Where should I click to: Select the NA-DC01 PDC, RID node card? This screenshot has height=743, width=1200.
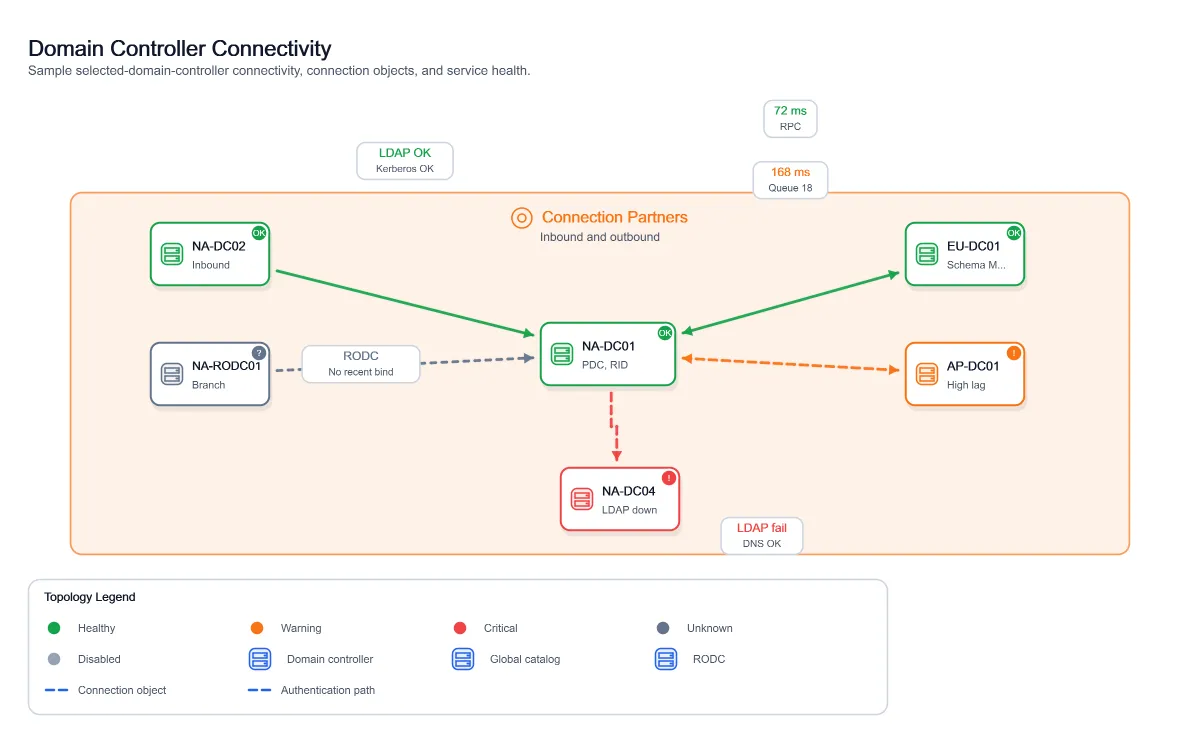(x=608, y=354)
